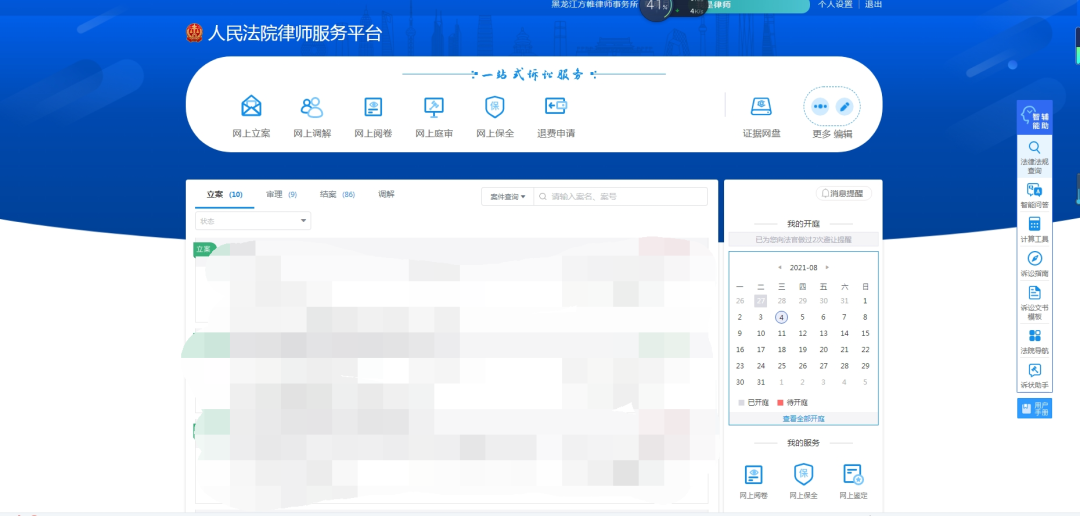Image resolution: width=1080 pixels, height=516 pixels.
Task: Open 诉讼文书模板 document templates
Action: pos(1035,302)
